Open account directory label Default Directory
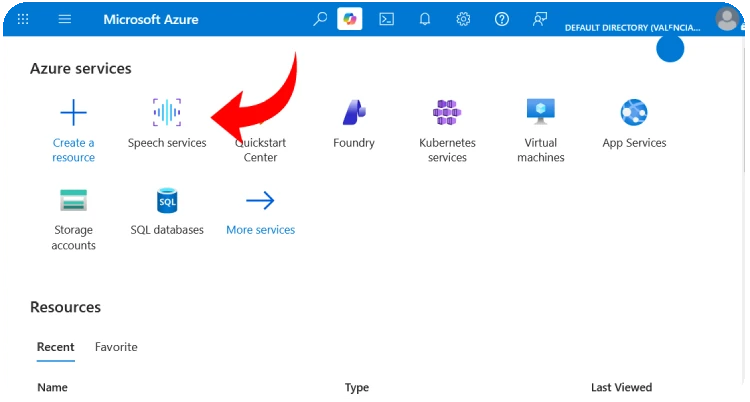The image size is (750, 402). click(632, 28)
